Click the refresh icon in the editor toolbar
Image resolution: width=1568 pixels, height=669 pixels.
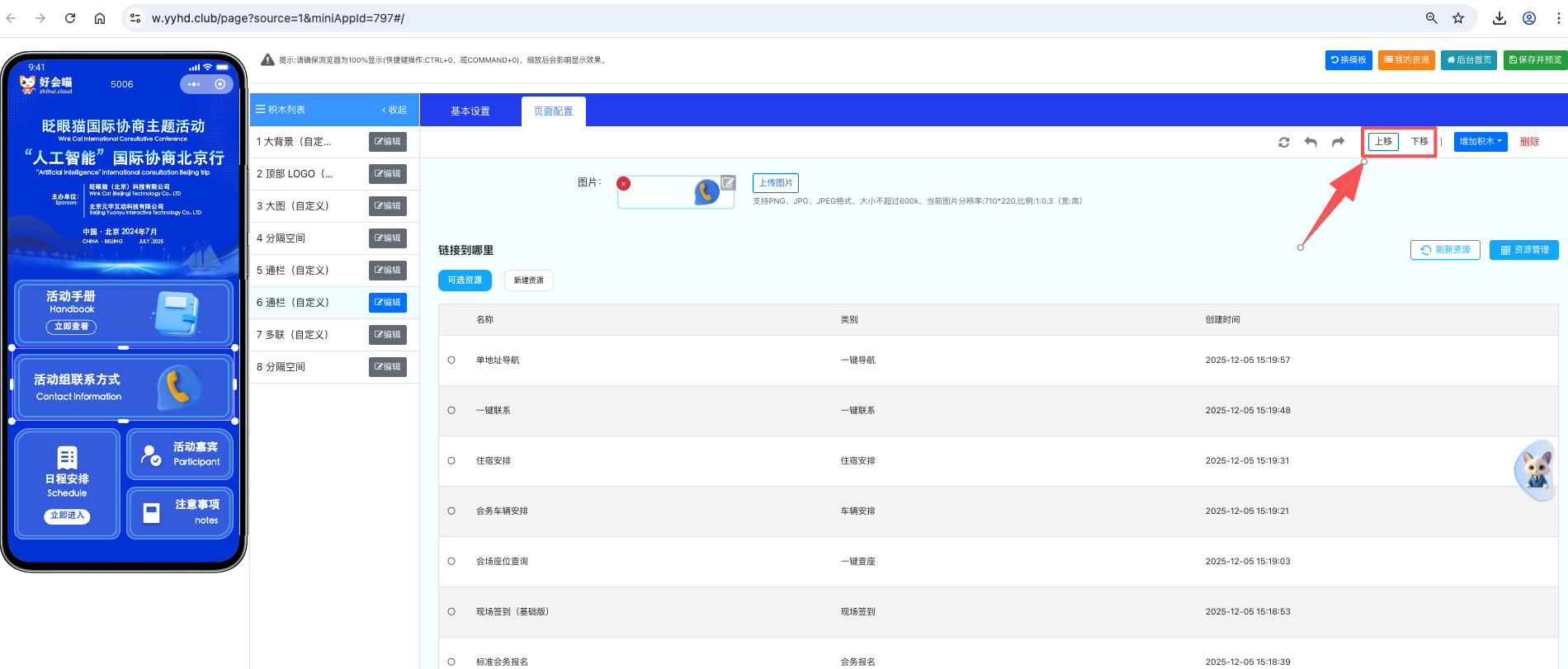pyautogui.click(x=1283, y=142)
